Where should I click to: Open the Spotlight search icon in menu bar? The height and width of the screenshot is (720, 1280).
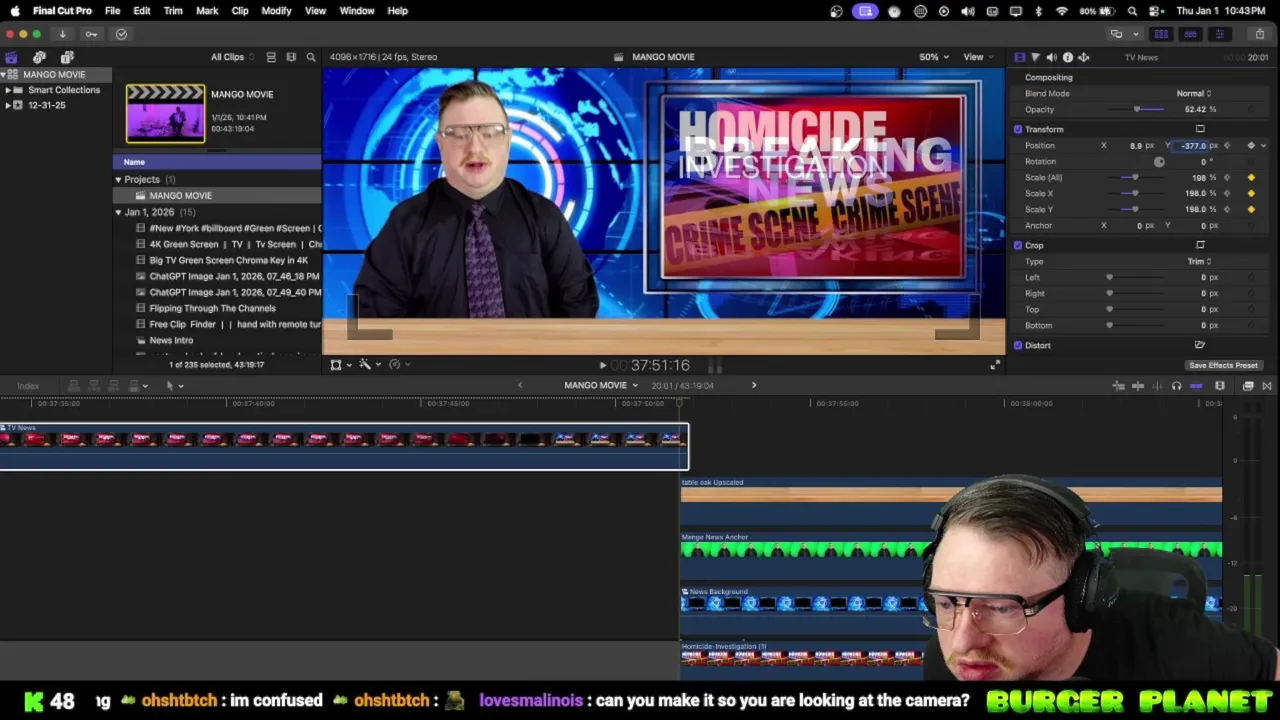pos(1132,11)
